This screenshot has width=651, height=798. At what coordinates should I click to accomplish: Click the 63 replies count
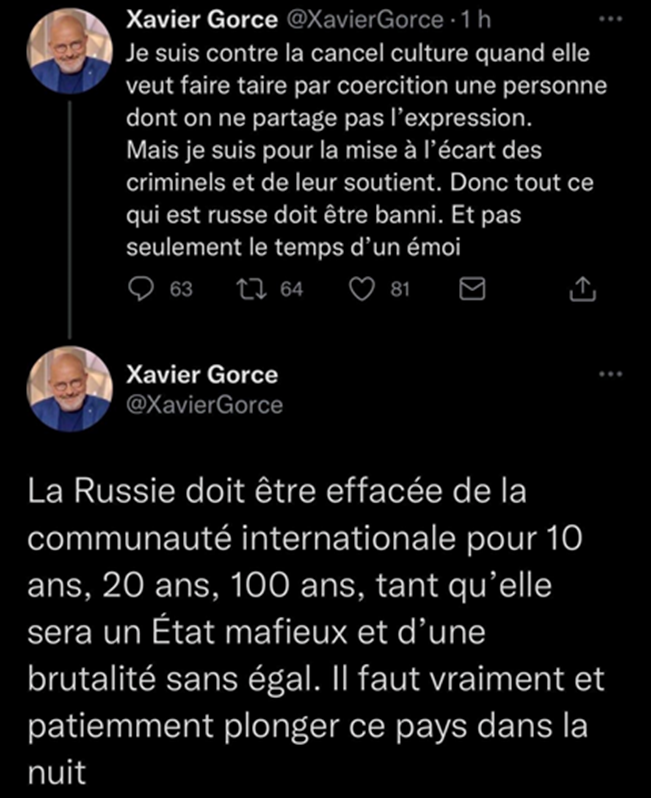click(x=181, y=290)
